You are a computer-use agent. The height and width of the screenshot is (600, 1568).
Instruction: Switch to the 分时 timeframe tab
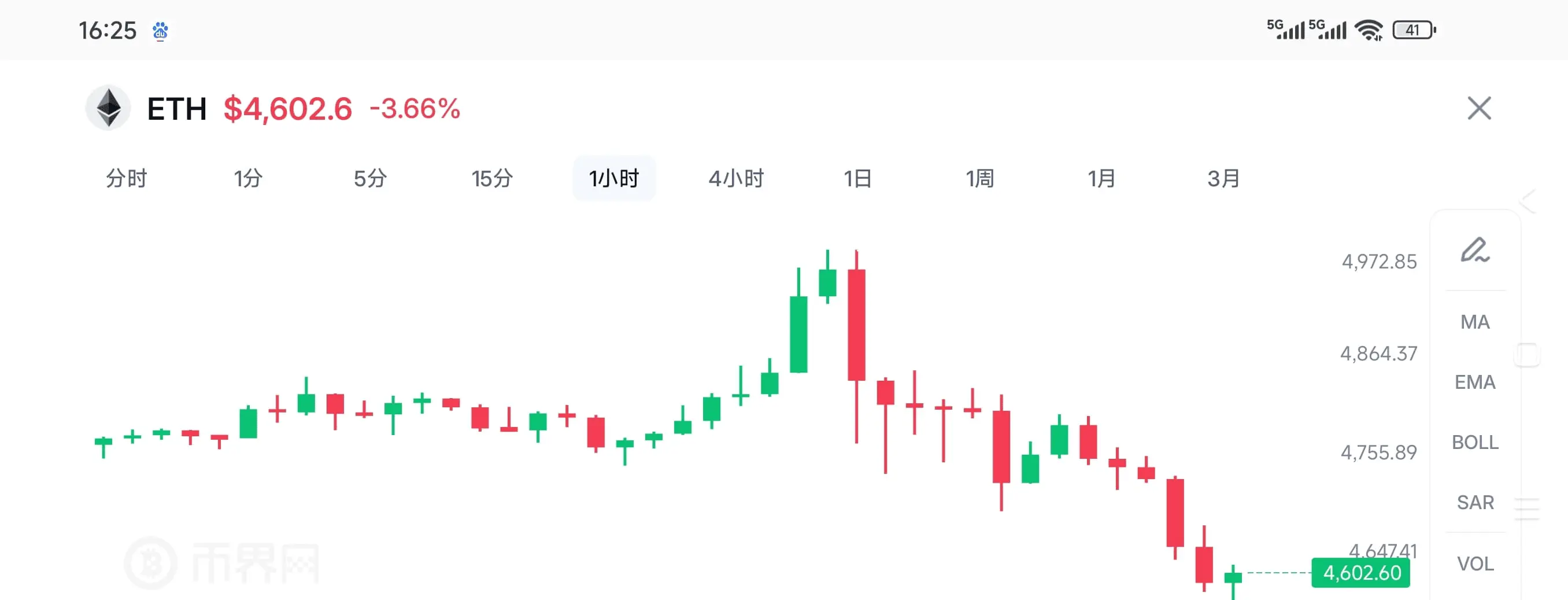click(x=127, y=178)
